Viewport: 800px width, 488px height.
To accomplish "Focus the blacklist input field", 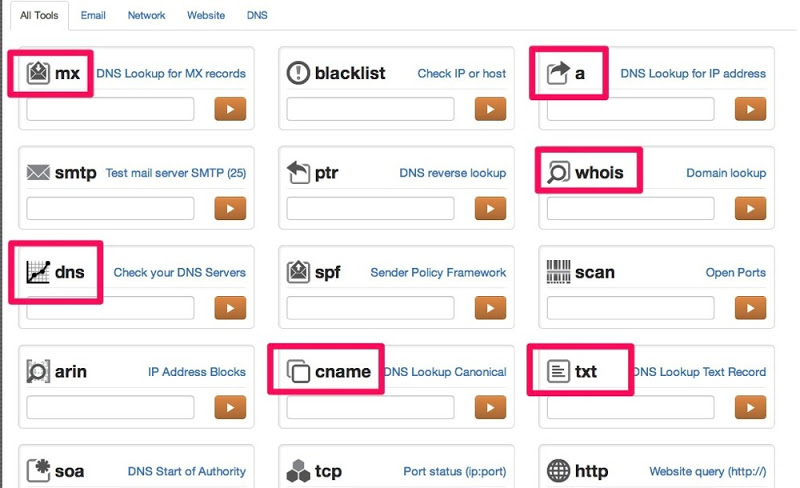I will (370, 109).
